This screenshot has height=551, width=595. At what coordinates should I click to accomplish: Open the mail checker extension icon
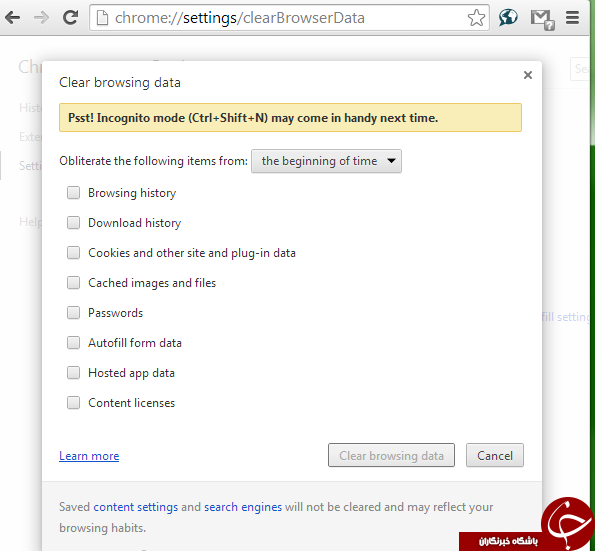click(542, 19)
